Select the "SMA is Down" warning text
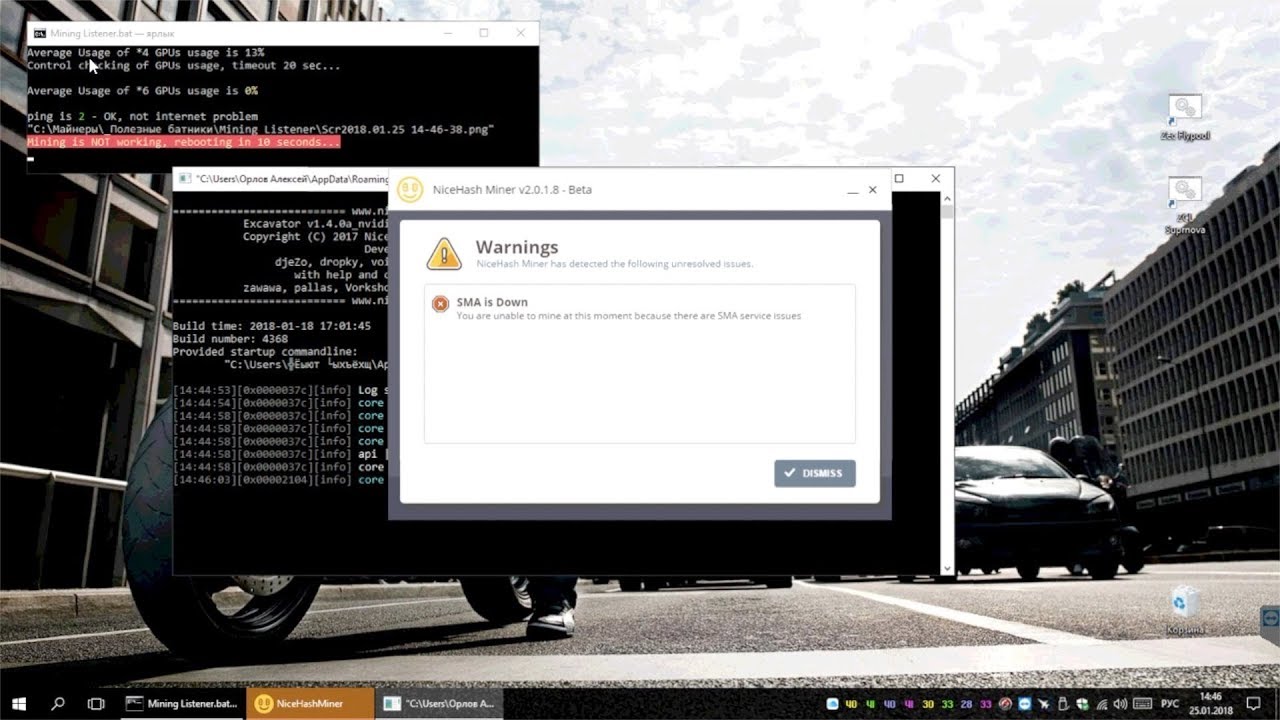1280x720 pixels. (x=492, y=302)
